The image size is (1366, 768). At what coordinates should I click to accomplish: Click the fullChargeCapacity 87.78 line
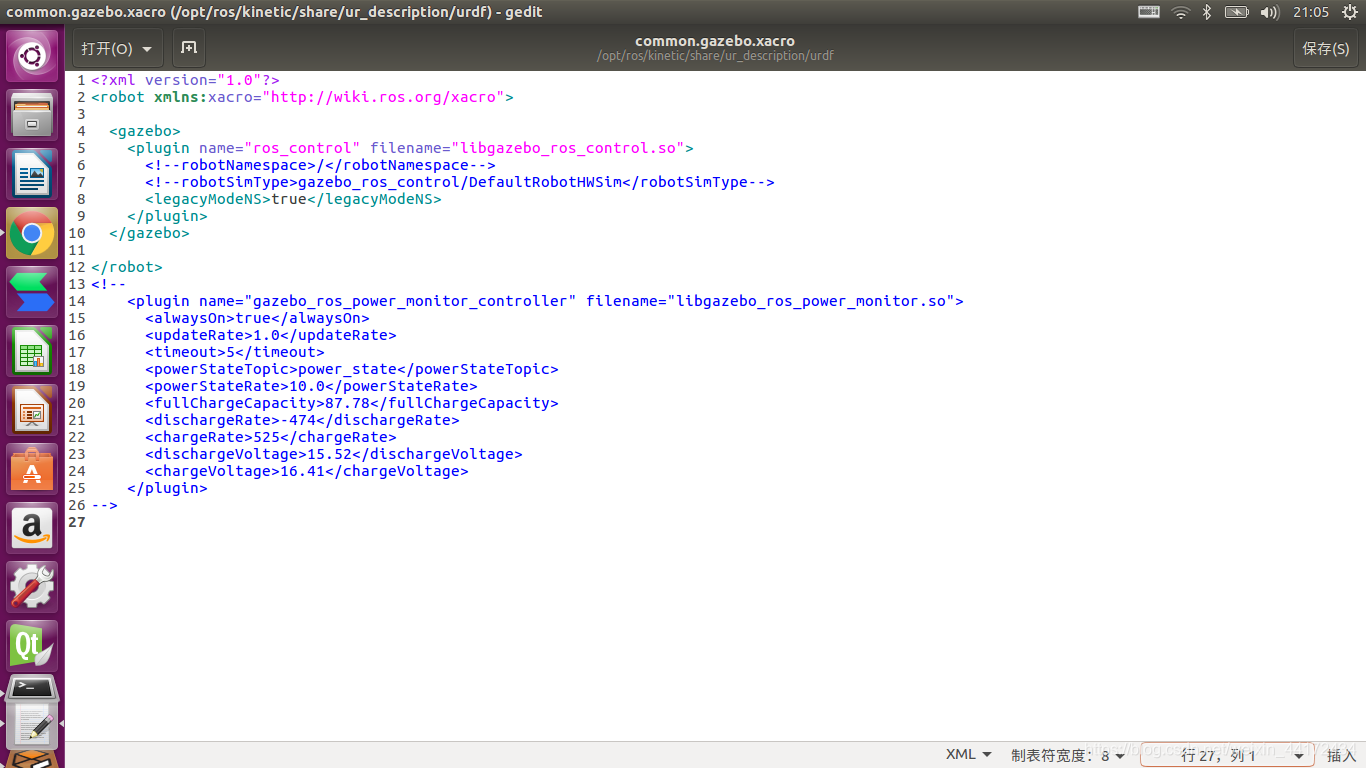(x=351, y=403)
